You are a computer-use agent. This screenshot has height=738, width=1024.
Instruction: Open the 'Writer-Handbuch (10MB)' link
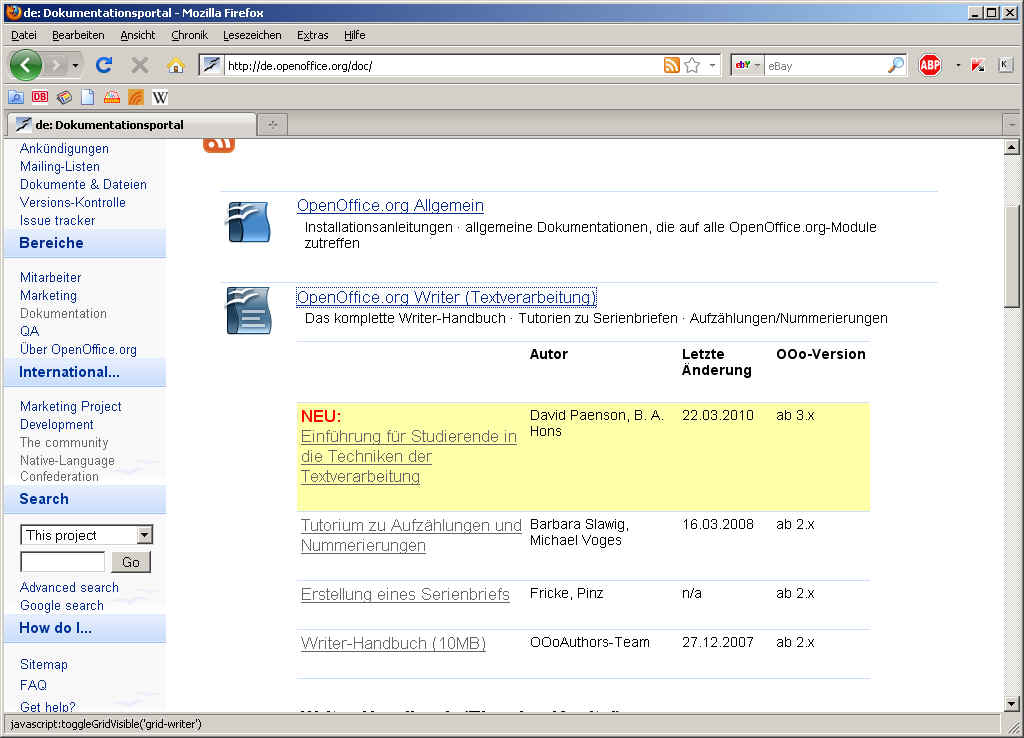pos(393,643)
